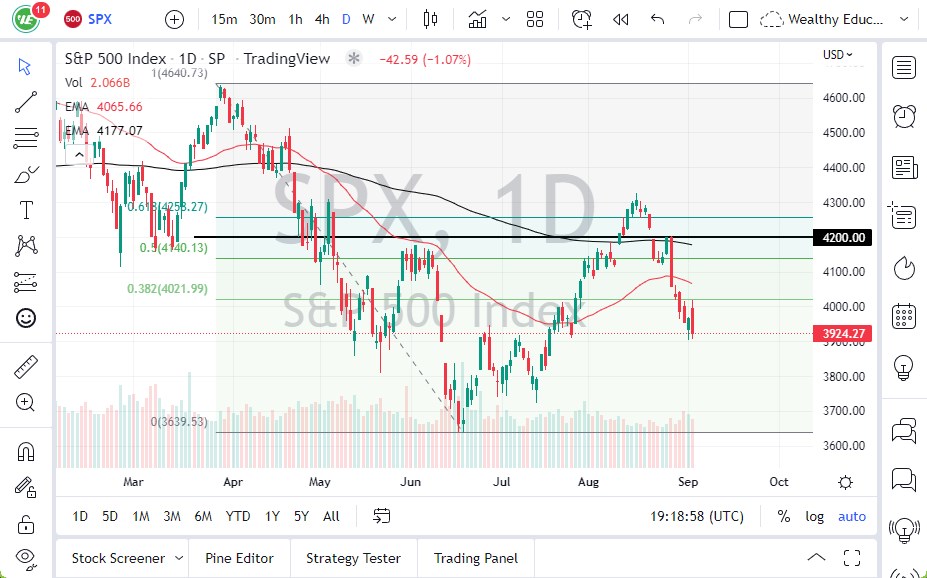Enable log scale on the price axis
The image size is (927, 578).
[814, 516]
